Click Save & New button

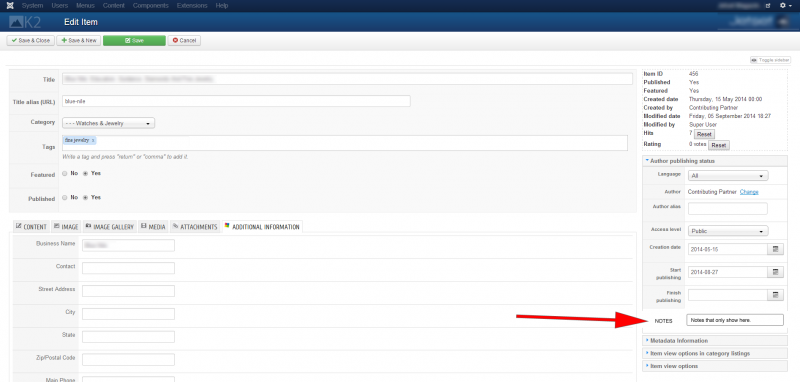click(79, 41)
